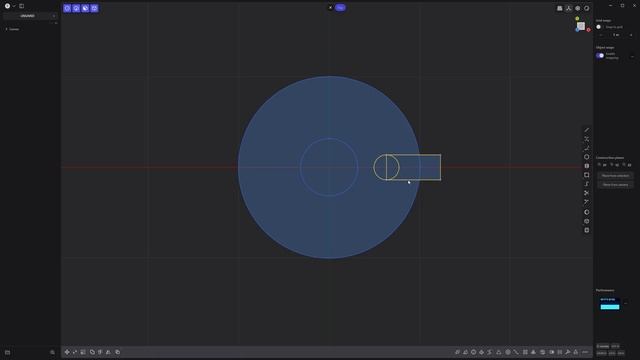Click the third viewport display icon at top right

click(x=578, y=8)
